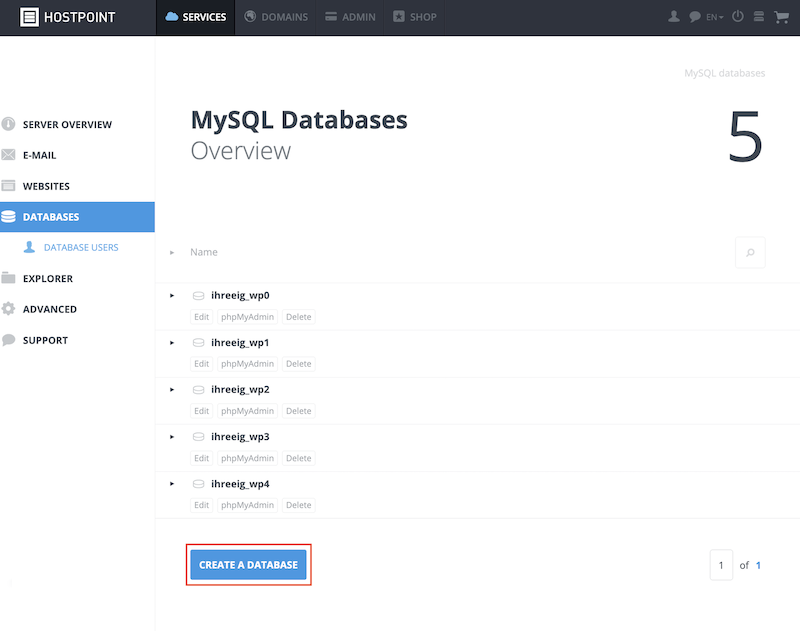Delete the ihreeig_wp4 database
The height and width of the screenshot is (631, 800).
[298, 505]
